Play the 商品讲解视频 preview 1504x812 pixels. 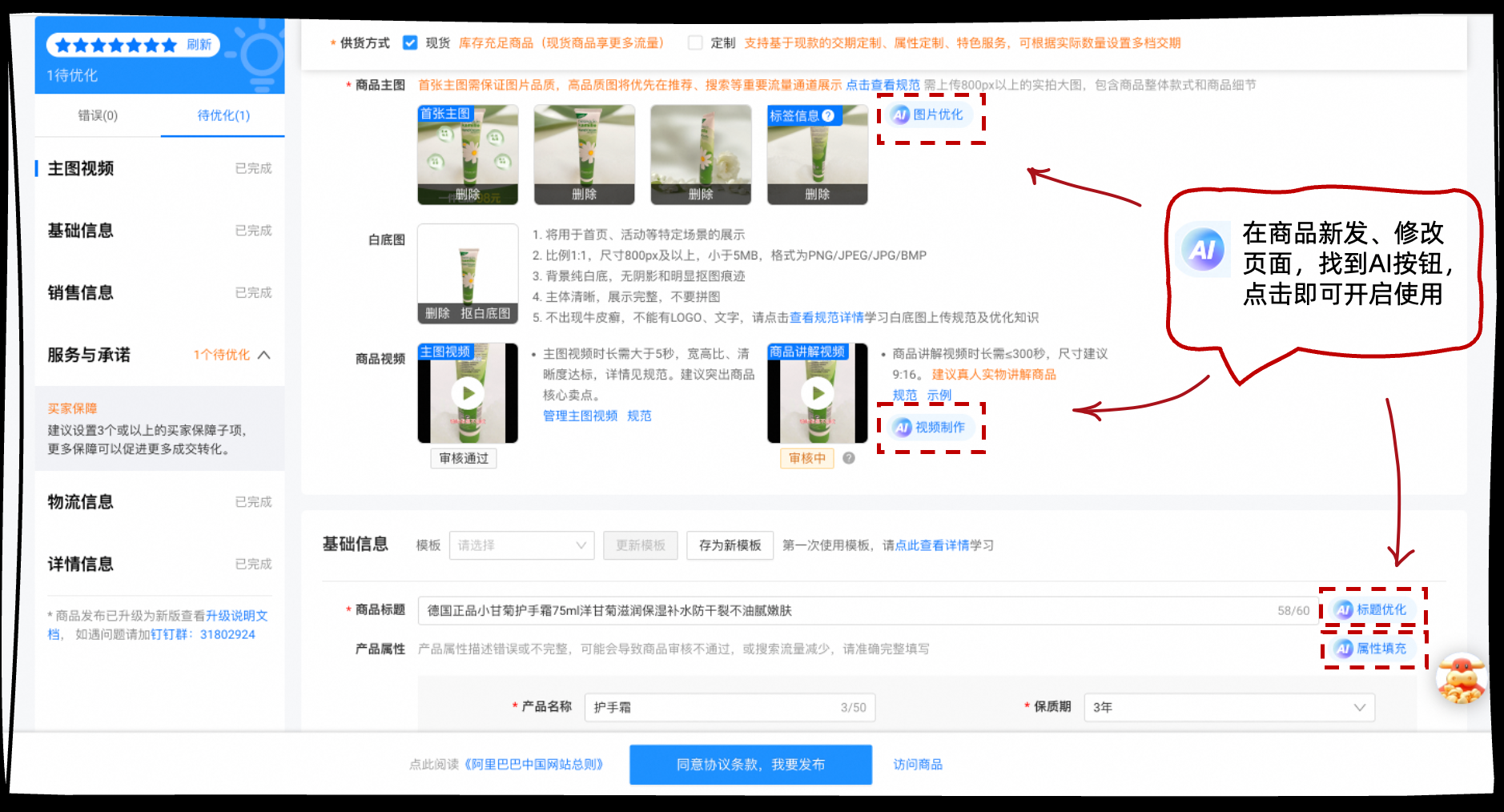818,393
